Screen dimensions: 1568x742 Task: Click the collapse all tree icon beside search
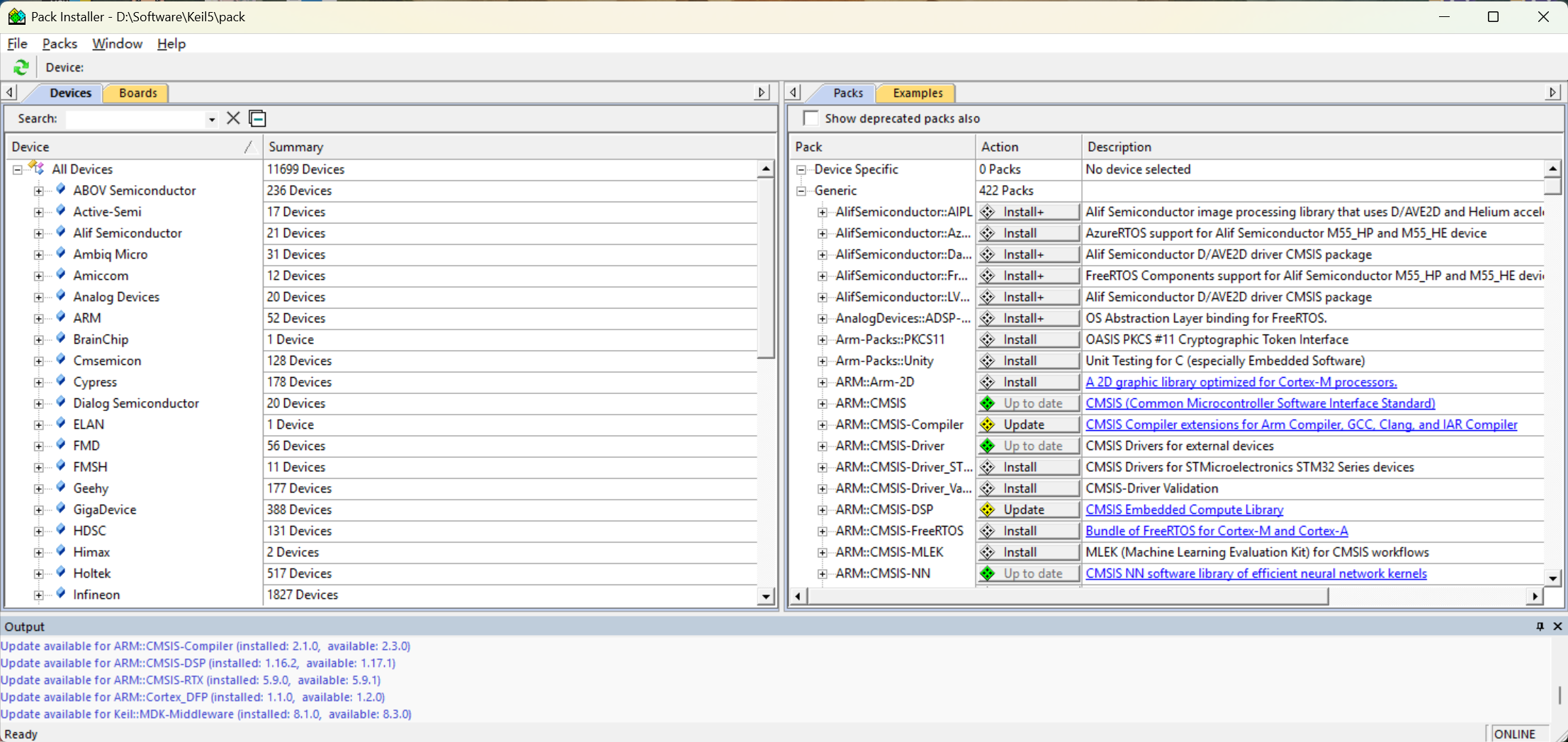pos(257,118)
